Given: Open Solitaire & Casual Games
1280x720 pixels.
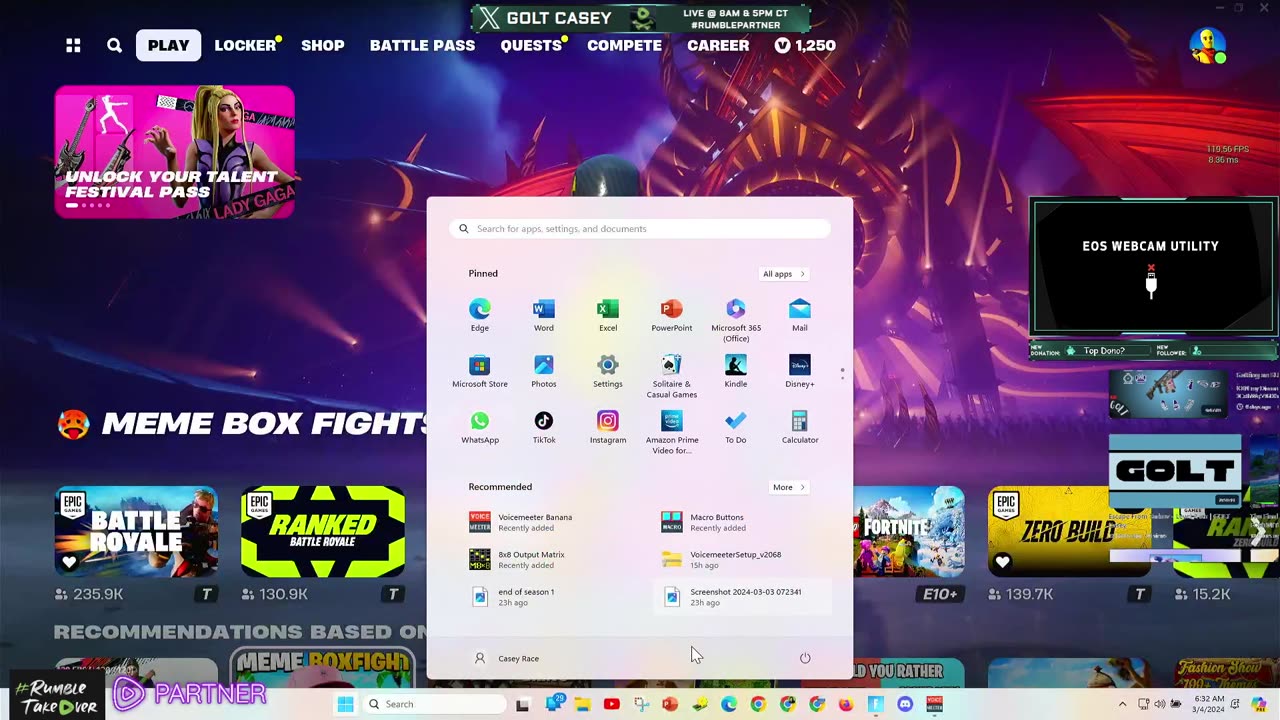Looking at the screenshot, I should click(x=672, y=376).
